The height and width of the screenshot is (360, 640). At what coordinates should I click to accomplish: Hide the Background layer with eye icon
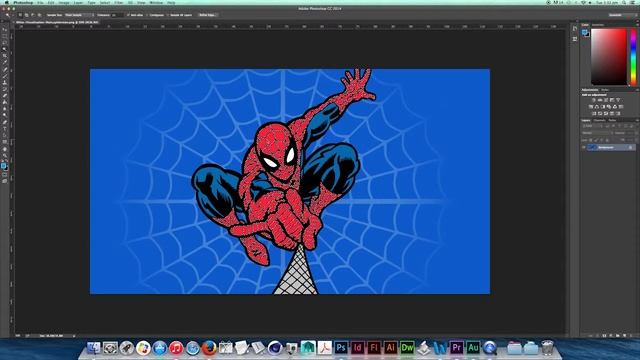(583, 147)
